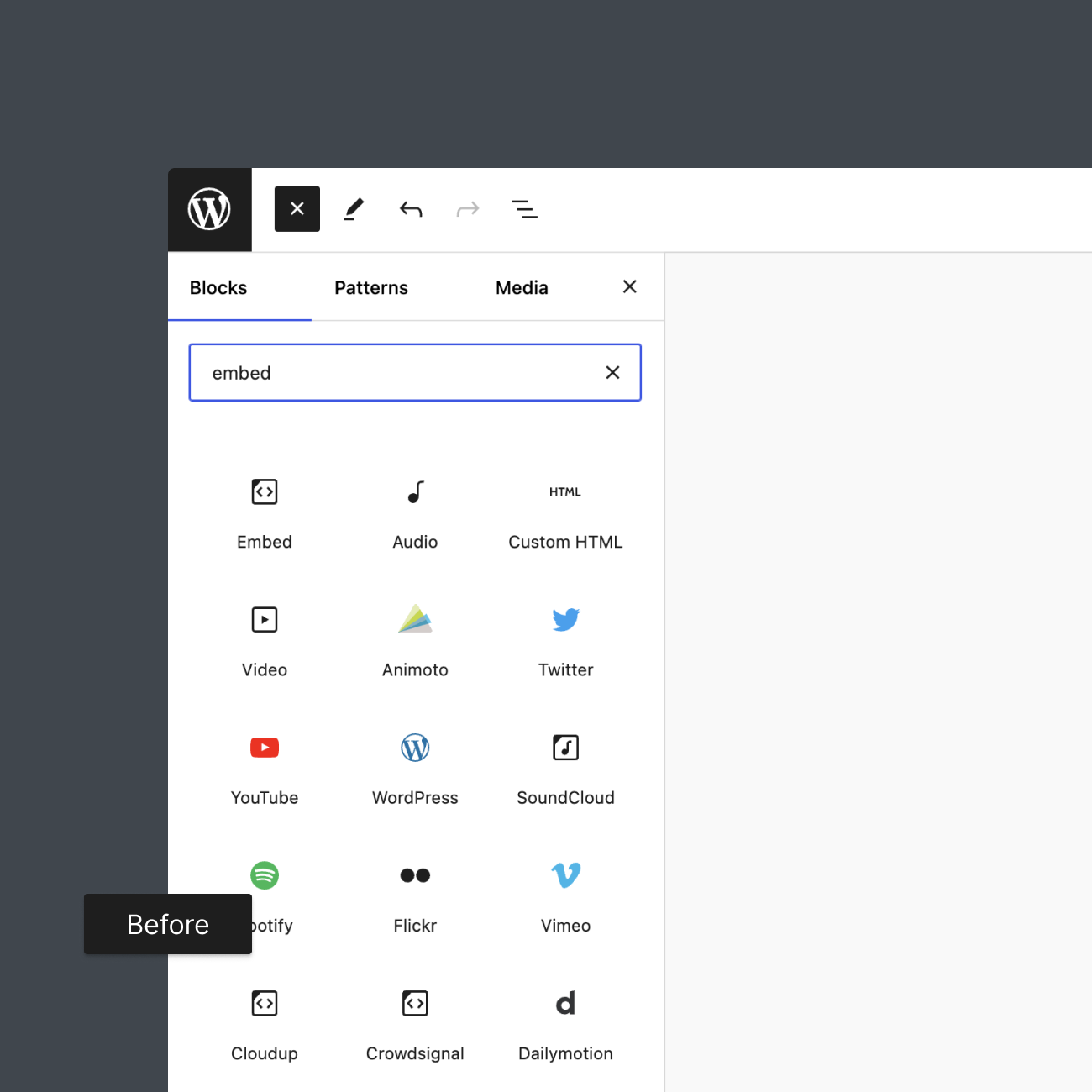Open the Document Overview list view
This screenshot has height=1092, width=1092.
(525, 209)
